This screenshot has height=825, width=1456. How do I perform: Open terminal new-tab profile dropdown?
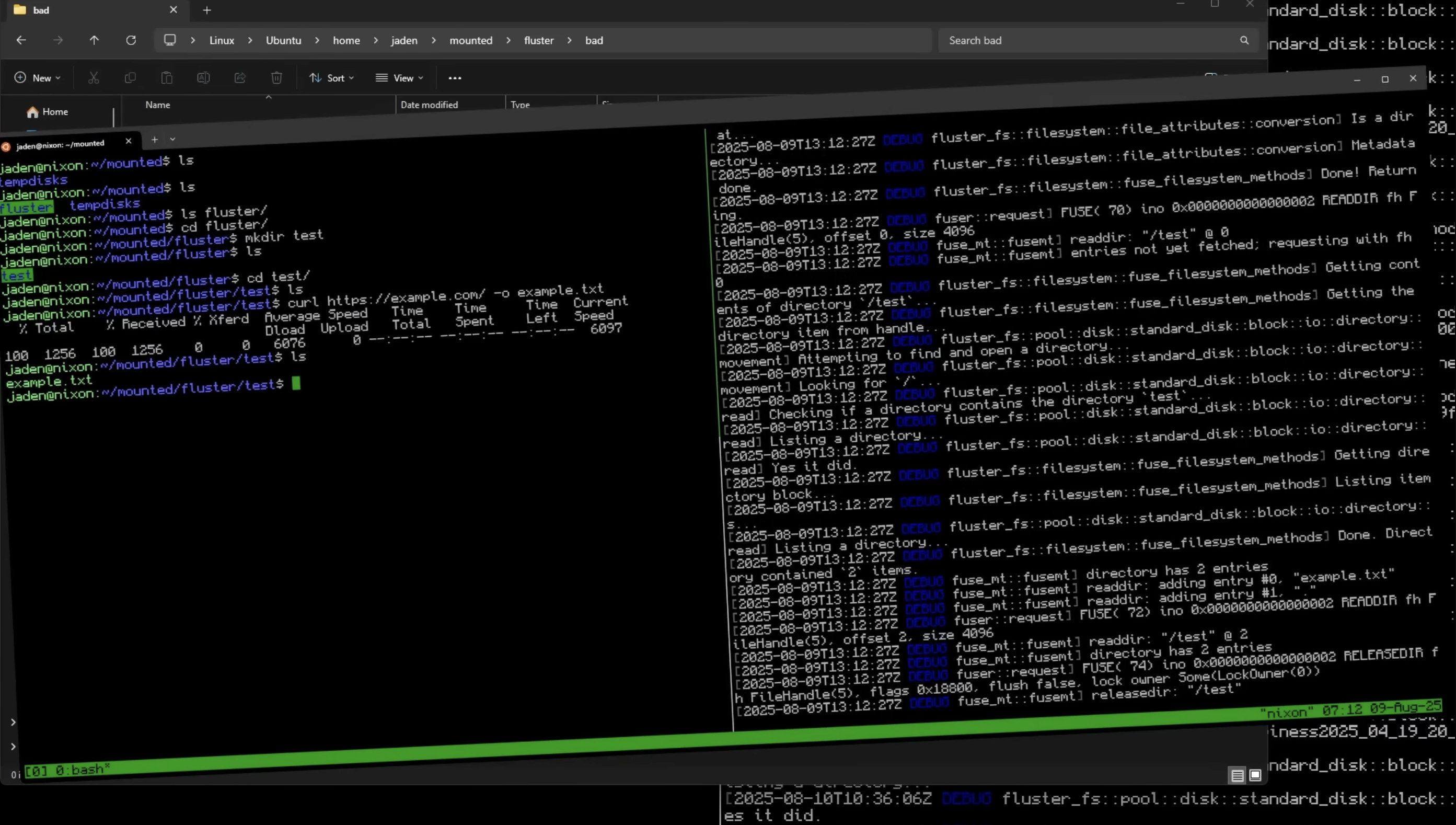173,140
